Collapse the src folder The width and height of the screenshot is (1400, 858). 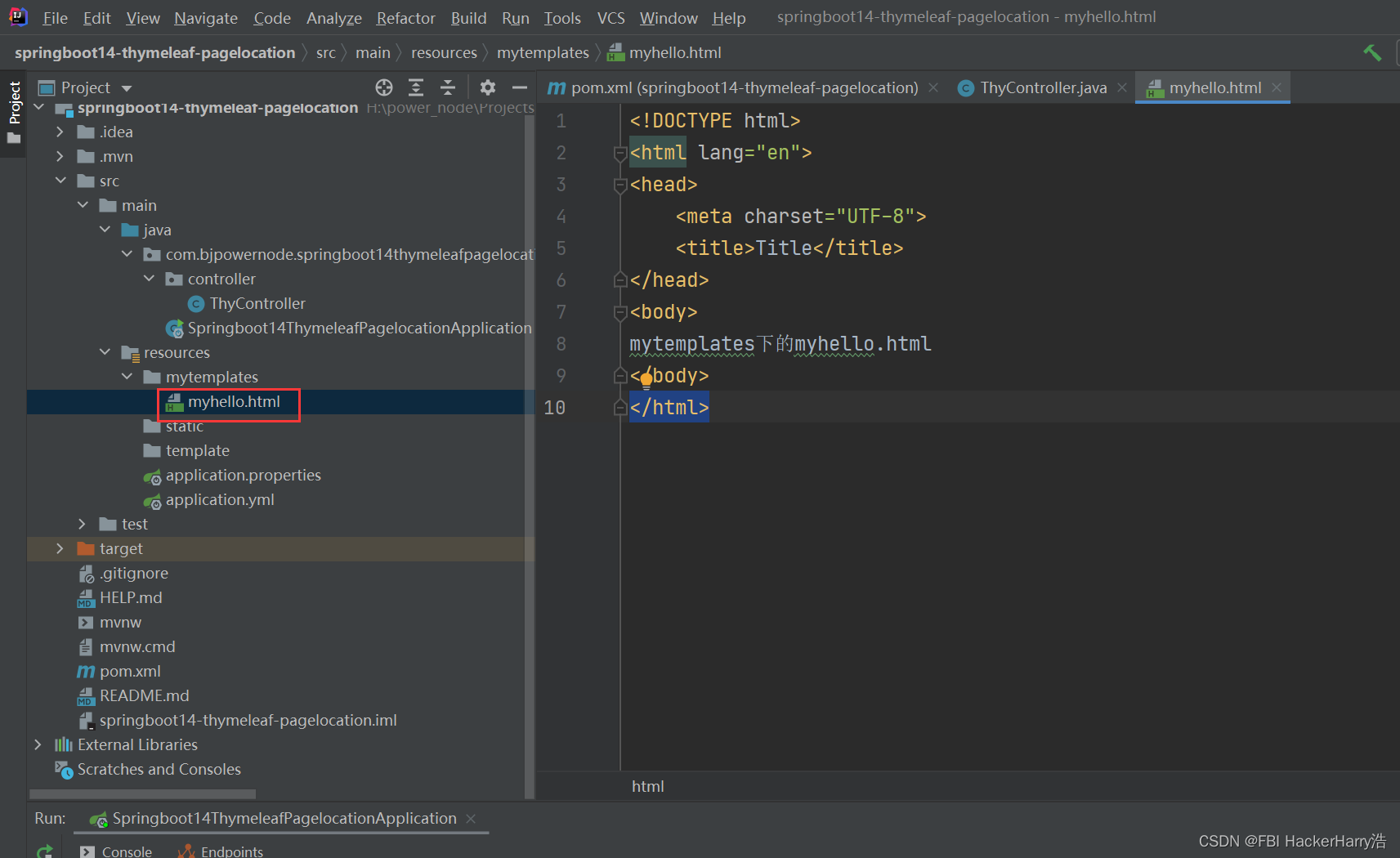pos(60,181)
